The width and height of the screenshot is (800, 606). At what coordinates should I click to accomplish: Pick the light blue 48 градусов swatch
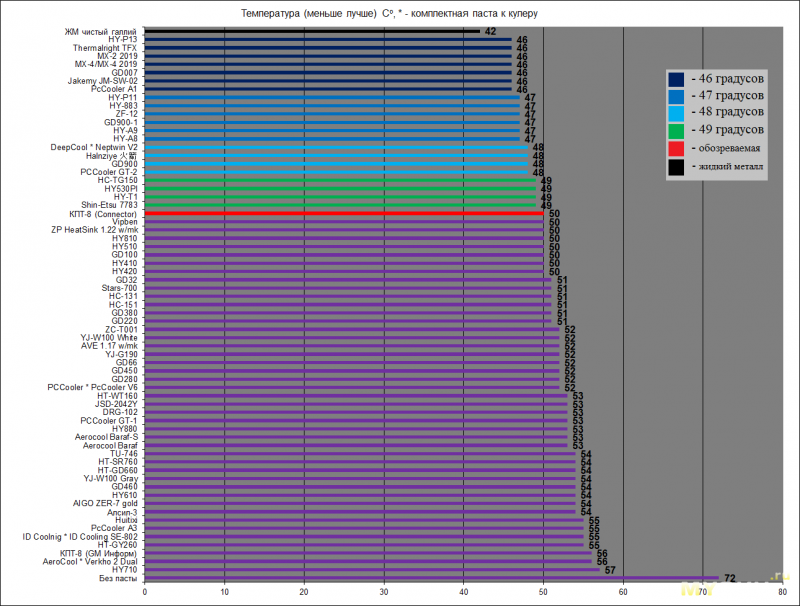[x=677, y=113]
